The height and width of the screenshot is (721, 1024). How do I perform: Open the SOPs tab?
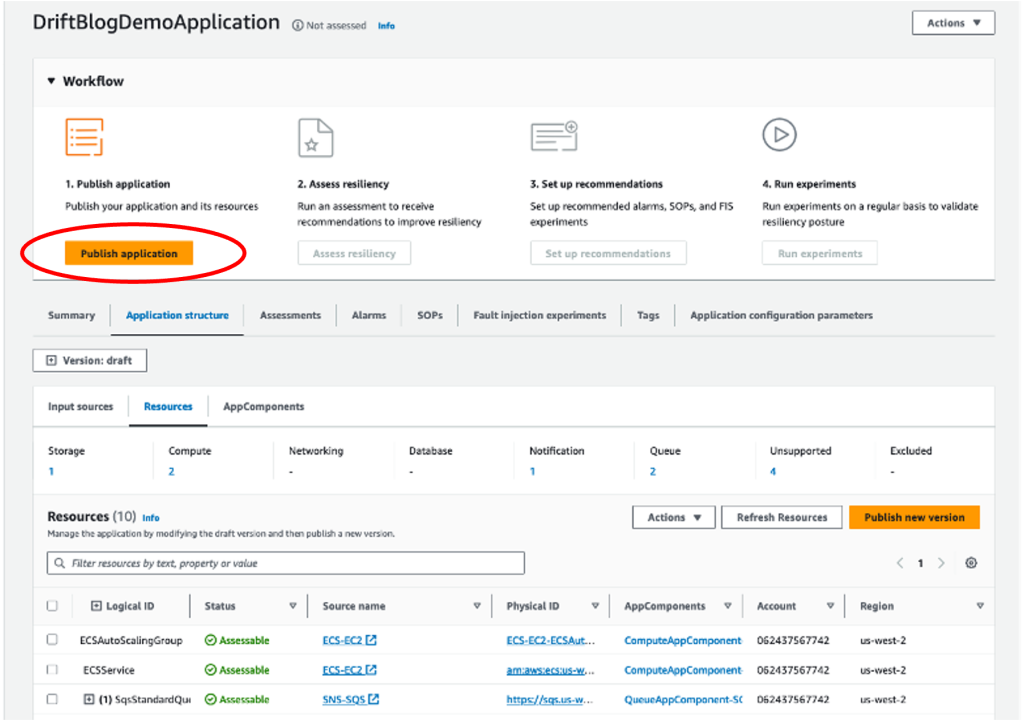tap(430, 315)
